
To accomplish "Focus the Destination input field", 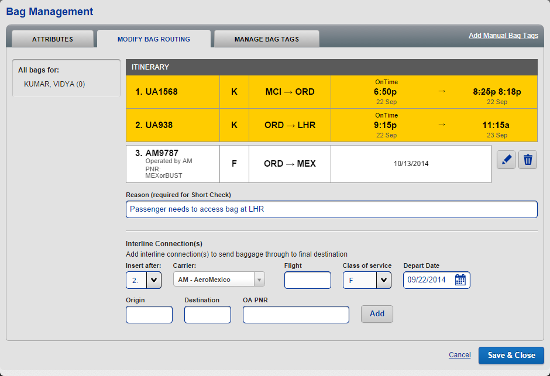I will click(x=207, y=315).
